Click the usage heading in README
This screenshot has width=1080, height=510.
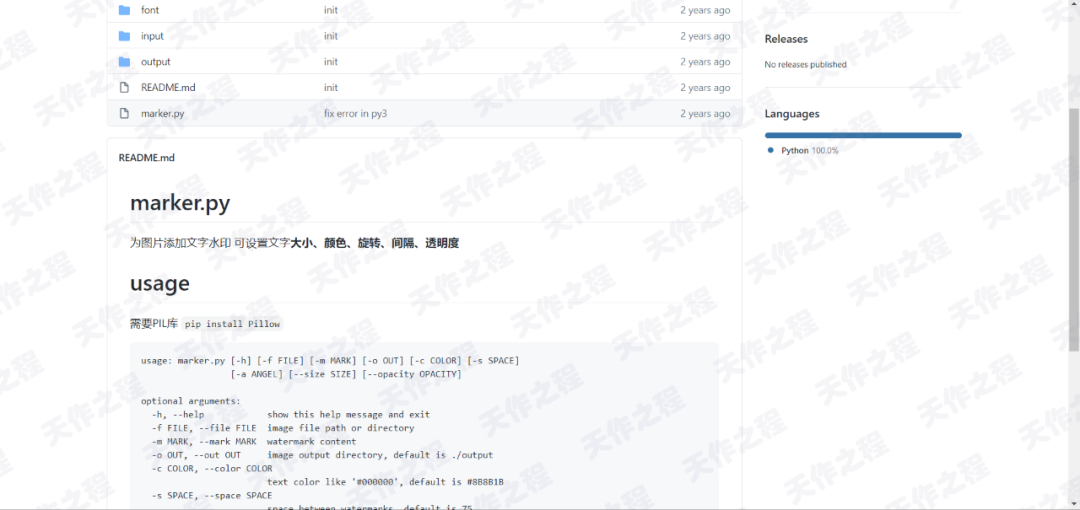(x=160, y=284)
